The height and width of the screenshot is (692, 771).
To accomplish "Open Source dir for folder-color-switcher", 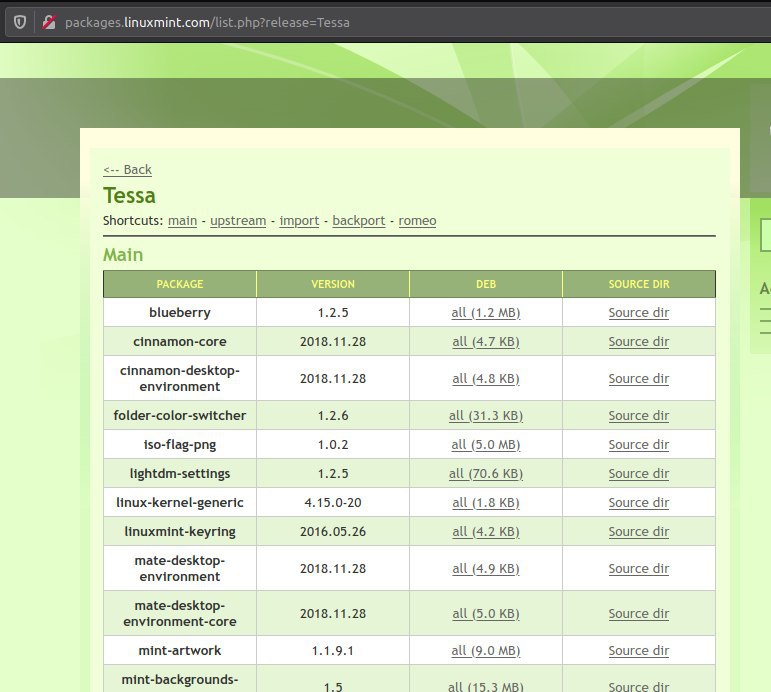I will pyautogui.click(x=638, y=415).
